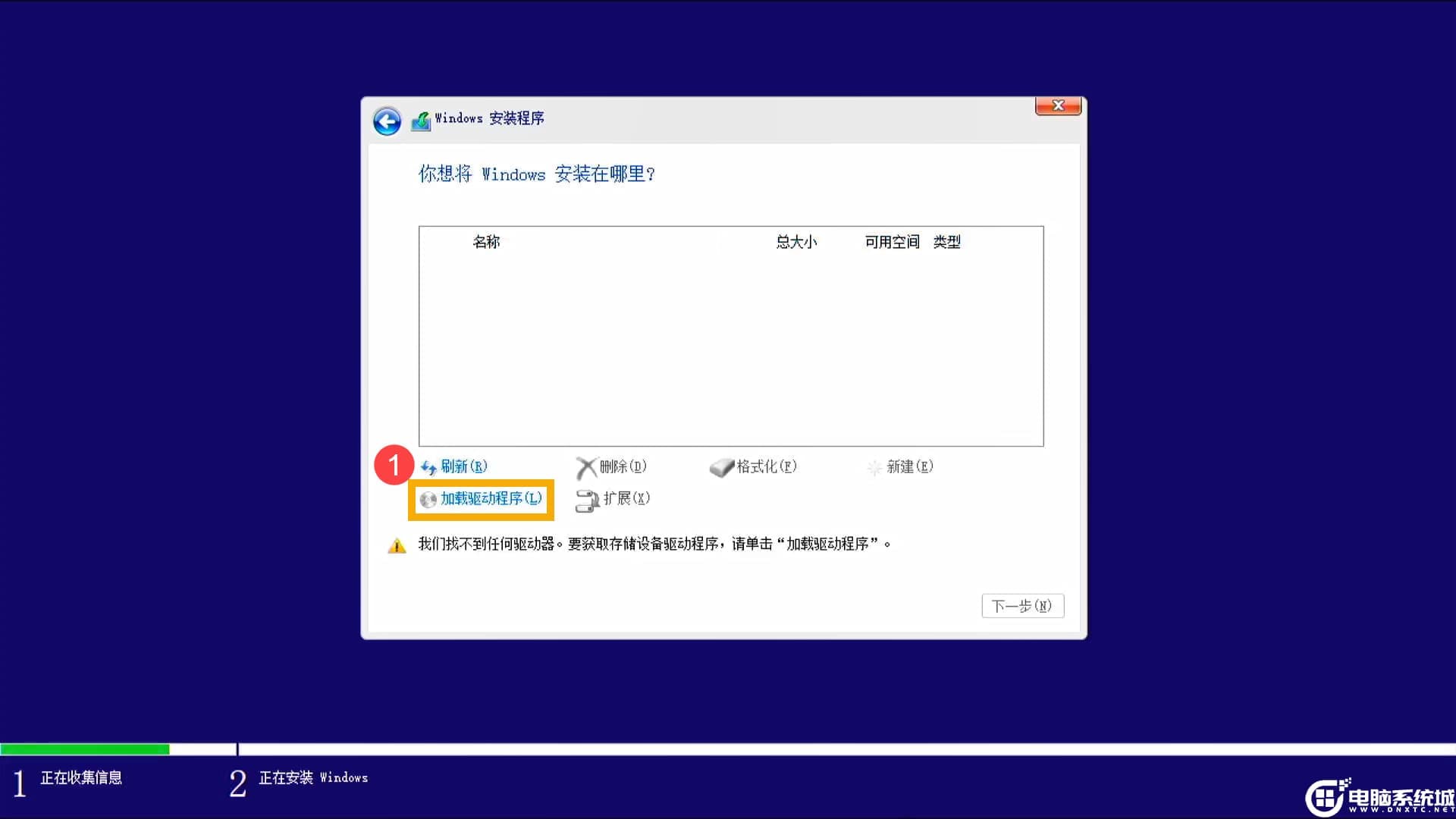
Task: Click the format drive icon
Action: (x=721, y=467)
